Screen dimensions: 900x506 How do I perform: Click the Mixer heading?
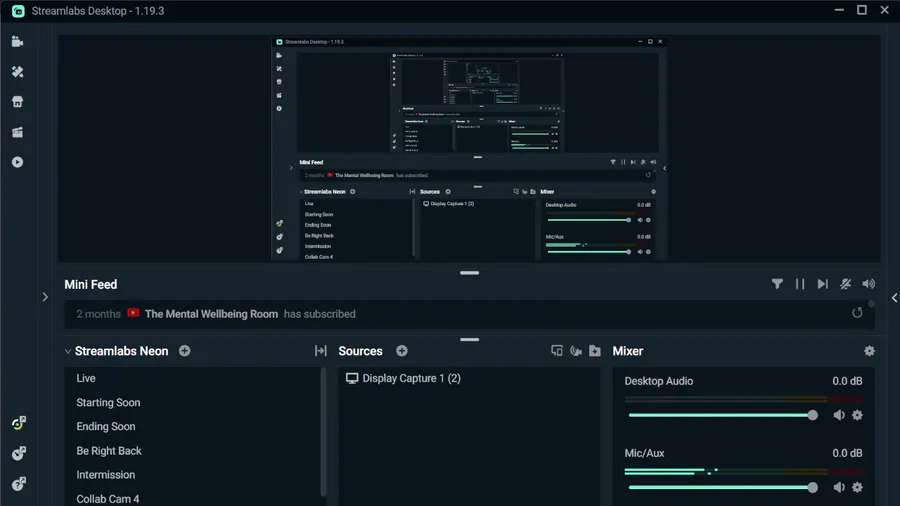click(x=627, y=351)
